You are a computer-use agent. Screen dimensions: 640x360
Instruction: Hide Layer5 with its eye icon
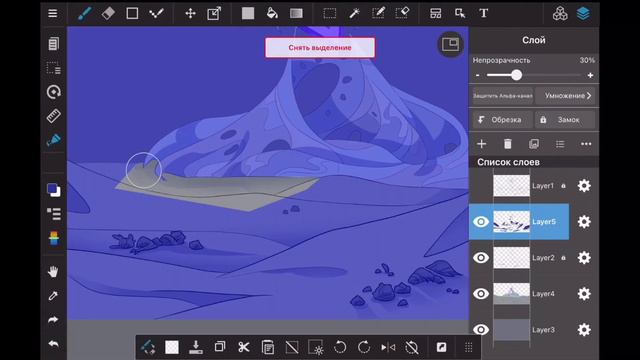click(x=481, y=222)
